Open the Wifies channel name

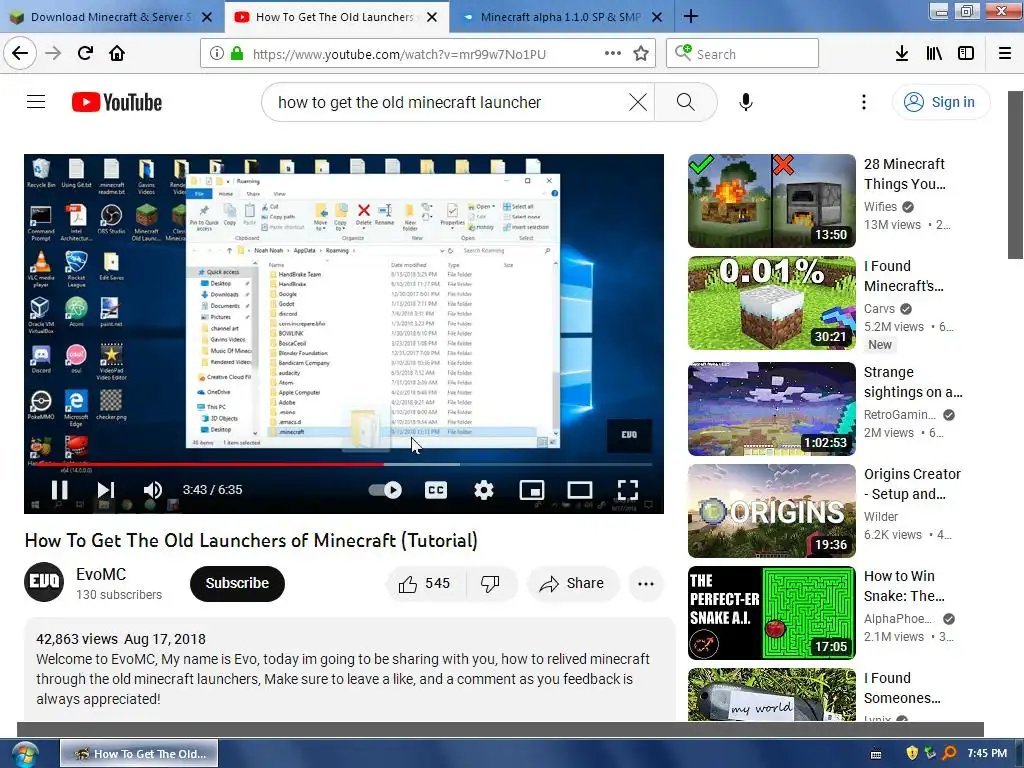coord(880,206)
